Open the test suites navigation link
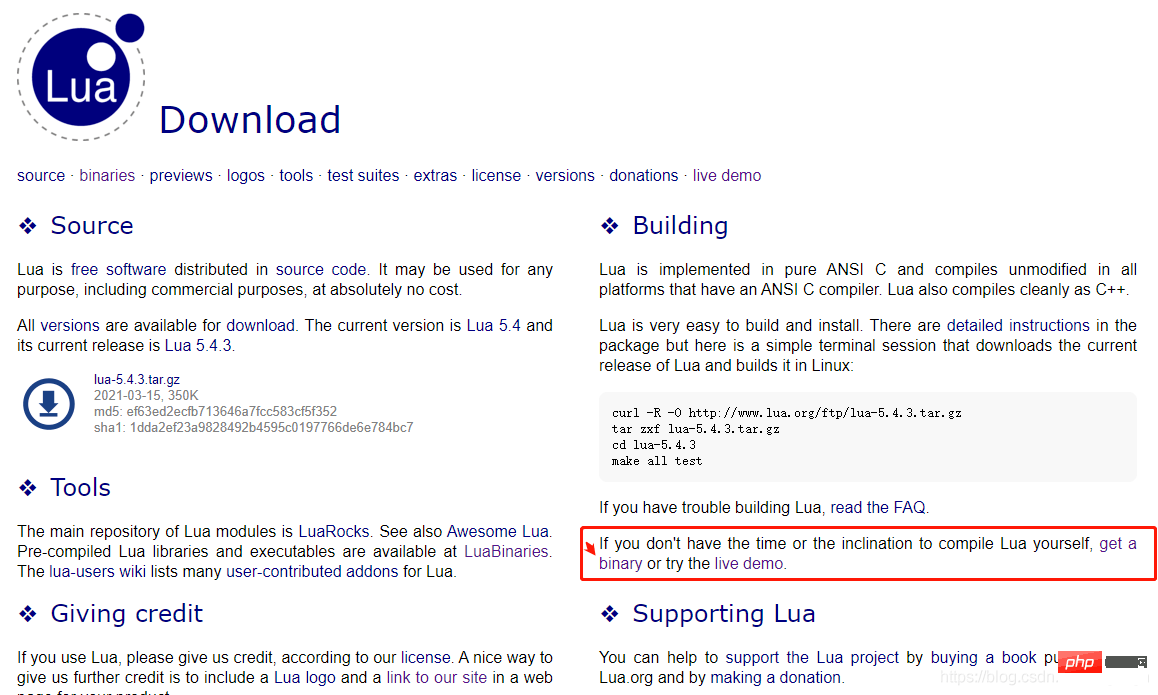This screenshot has width=1158, height=695. [363, 175]
